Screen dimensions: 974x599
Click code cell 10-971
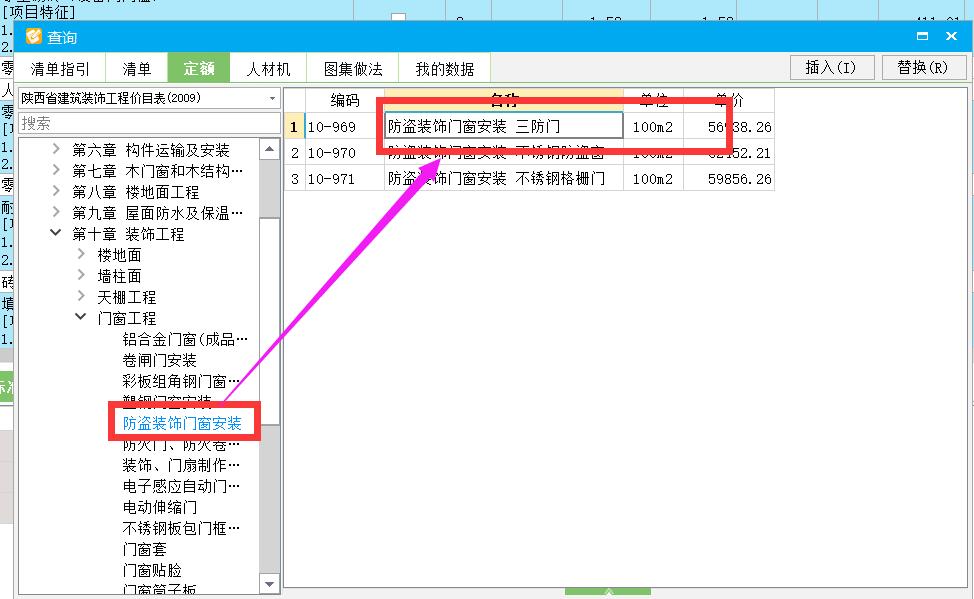[345, 179]
